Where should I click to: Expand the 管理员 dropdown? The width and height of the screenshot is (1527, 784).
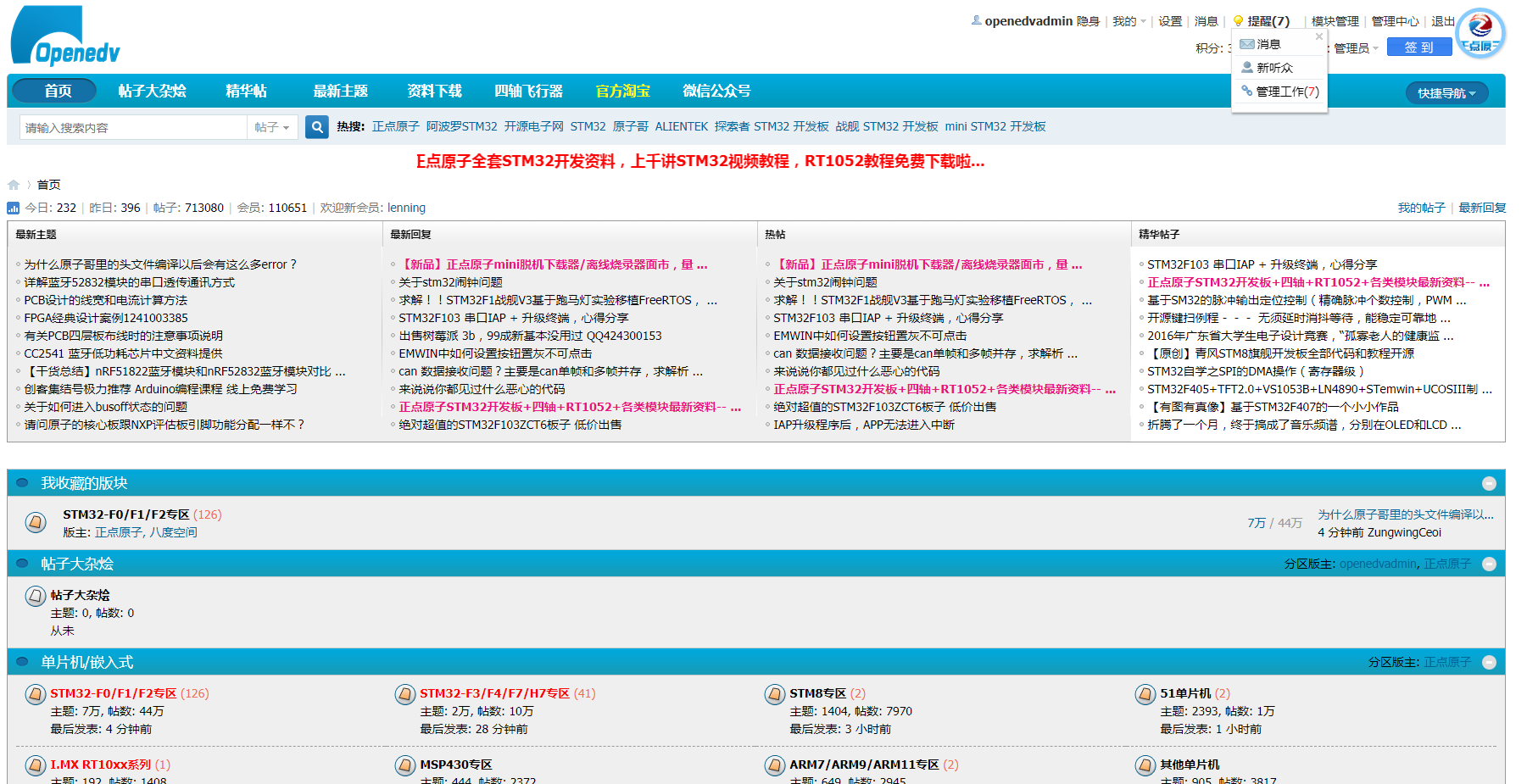(x=1356, y=48)
